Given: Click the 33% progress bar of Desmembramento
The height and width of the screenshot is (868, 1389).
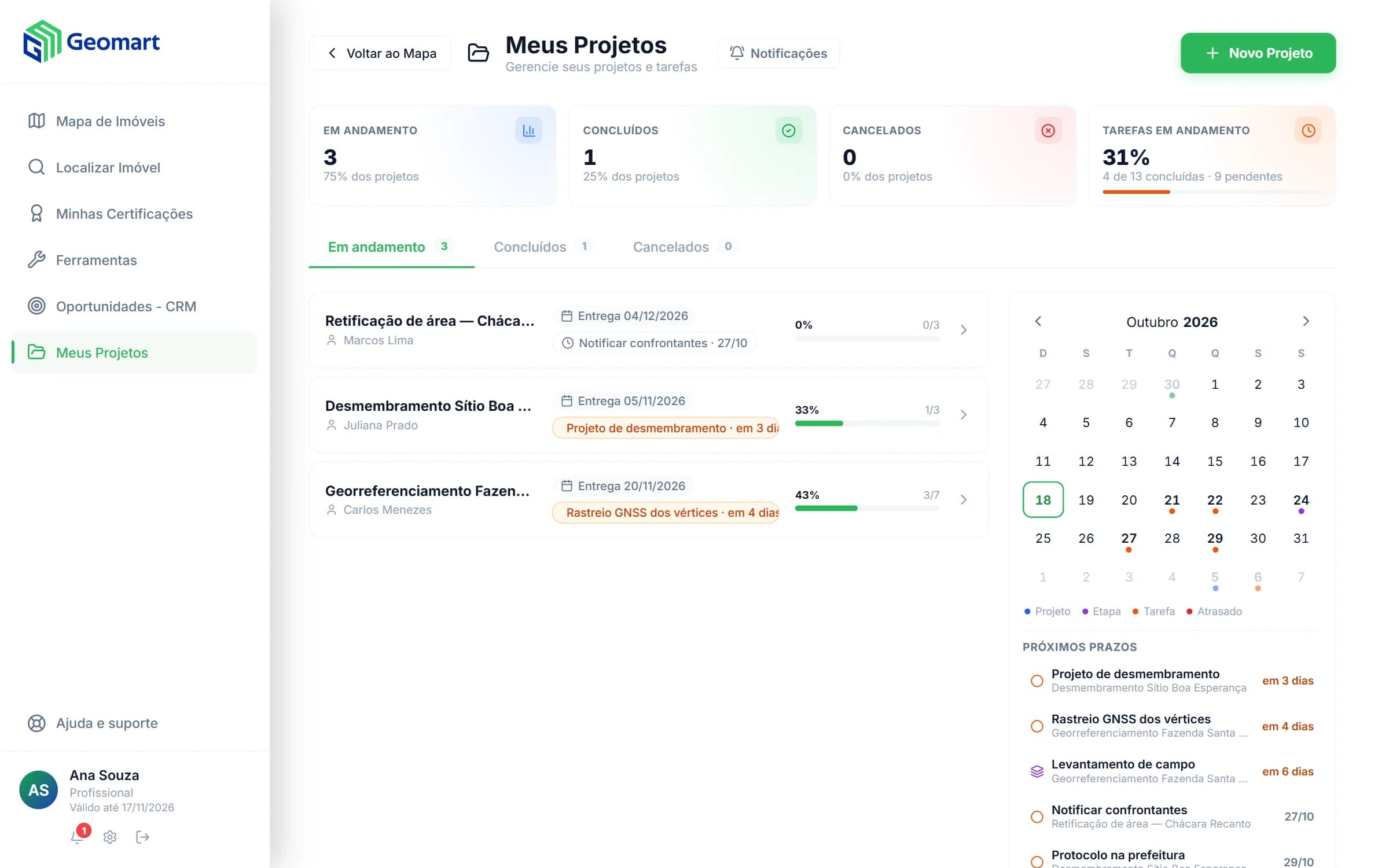Looking at the screenshot, I should (x=867, y=424).
